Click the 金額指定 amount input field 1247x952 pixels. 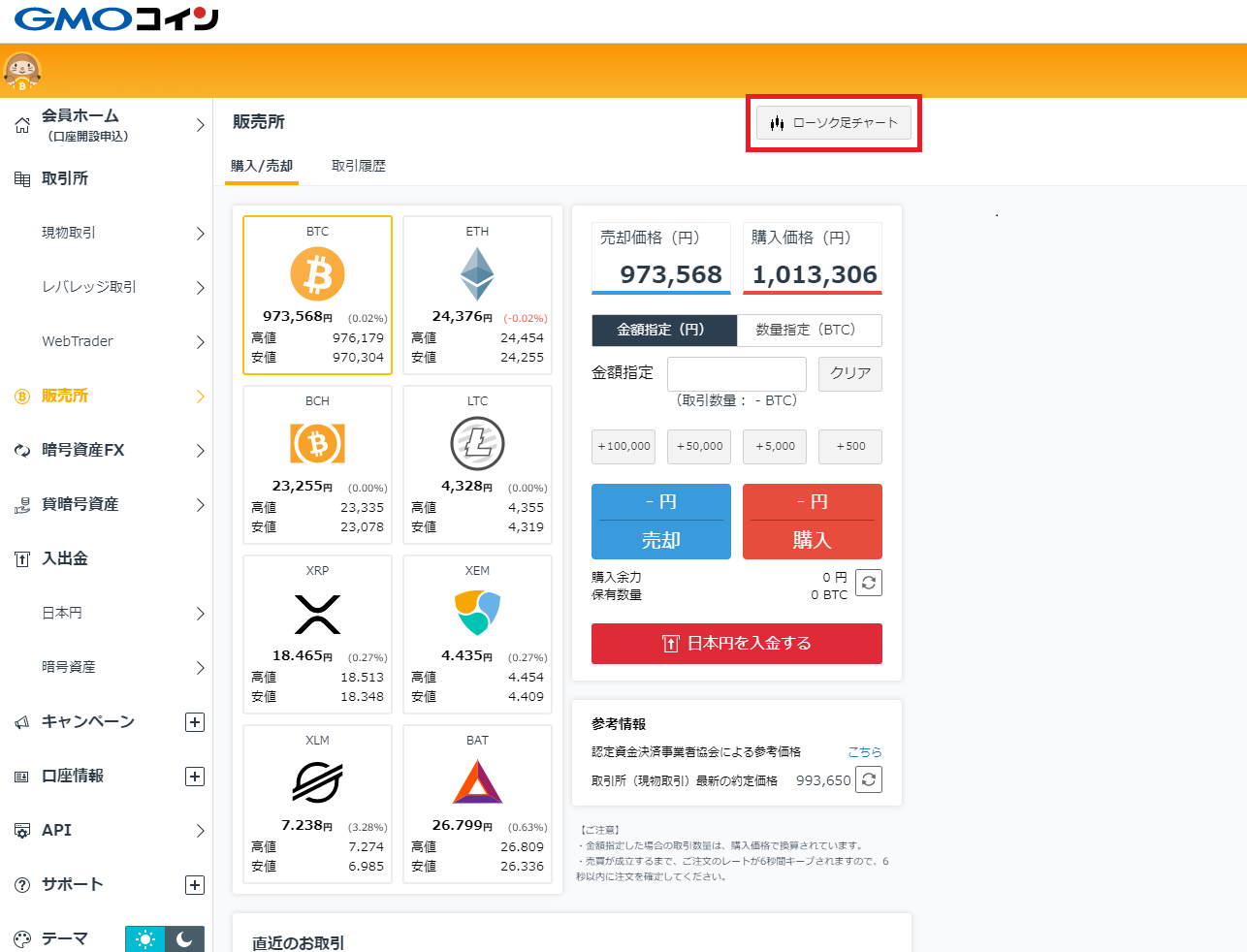(736, 373)
